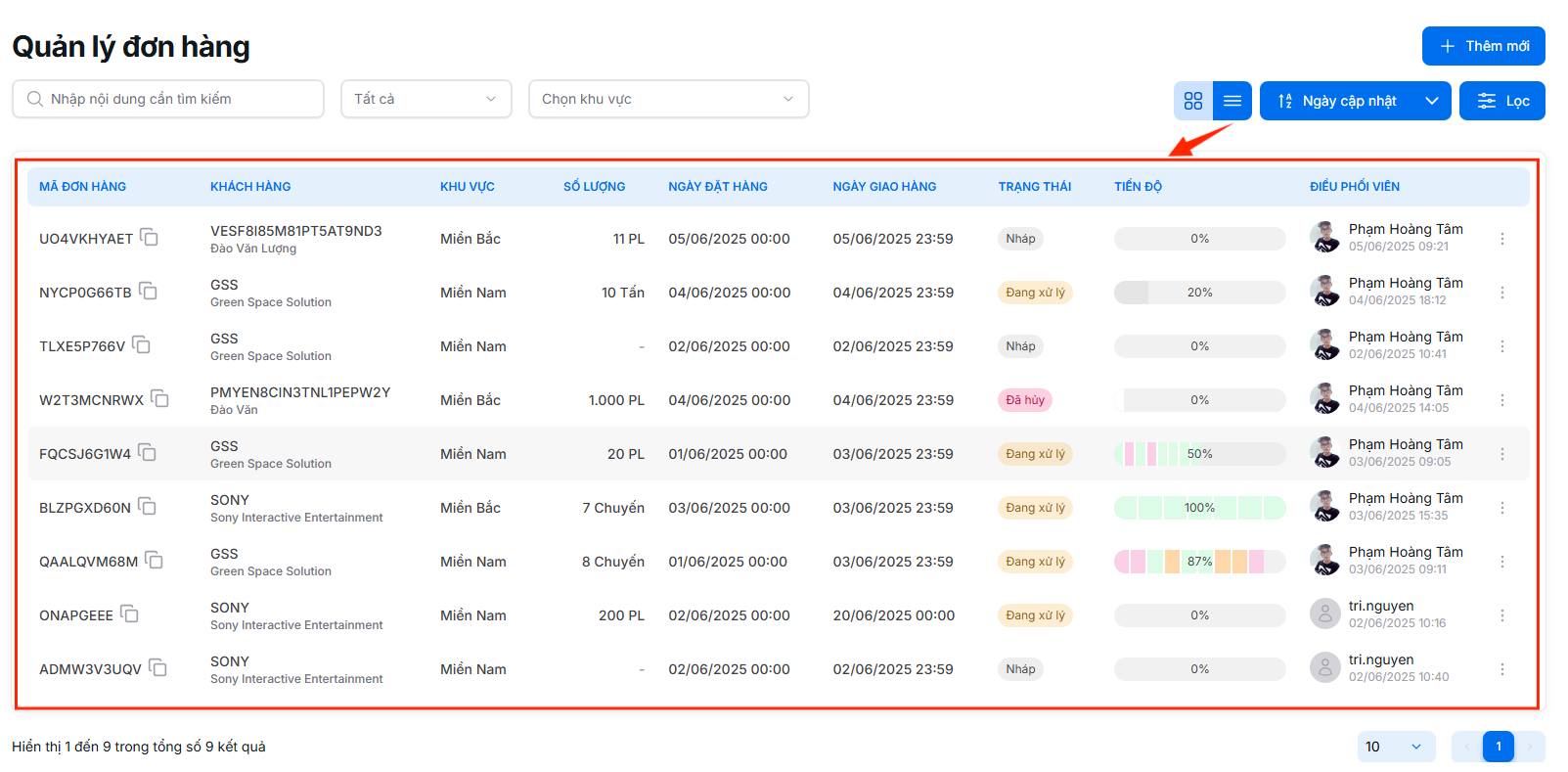
Task: Copy order code ONAPGEEE
Action: click(x=129, y=614)
